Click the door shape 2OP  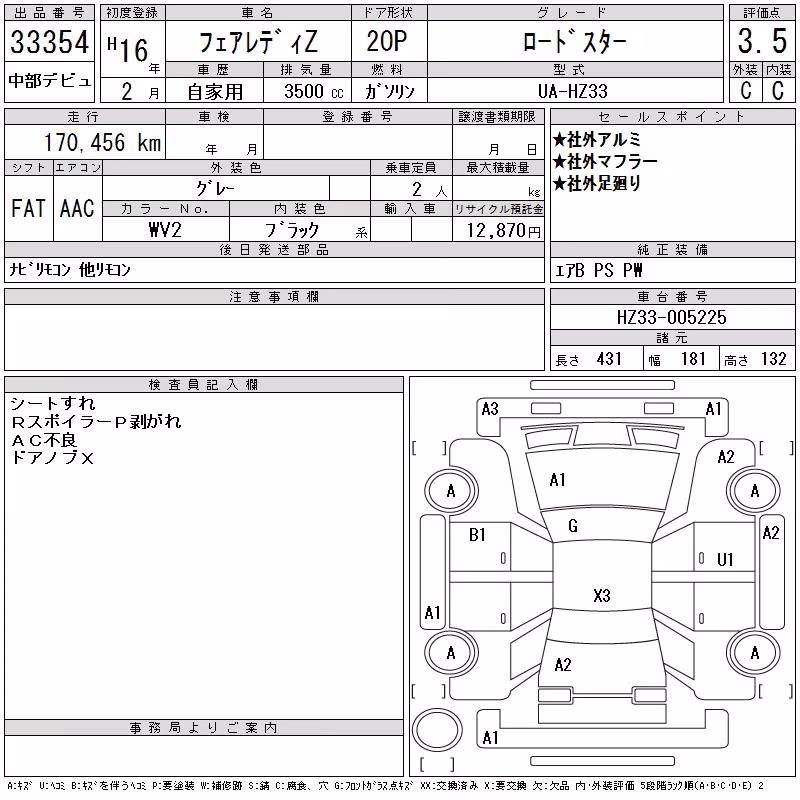387,41
